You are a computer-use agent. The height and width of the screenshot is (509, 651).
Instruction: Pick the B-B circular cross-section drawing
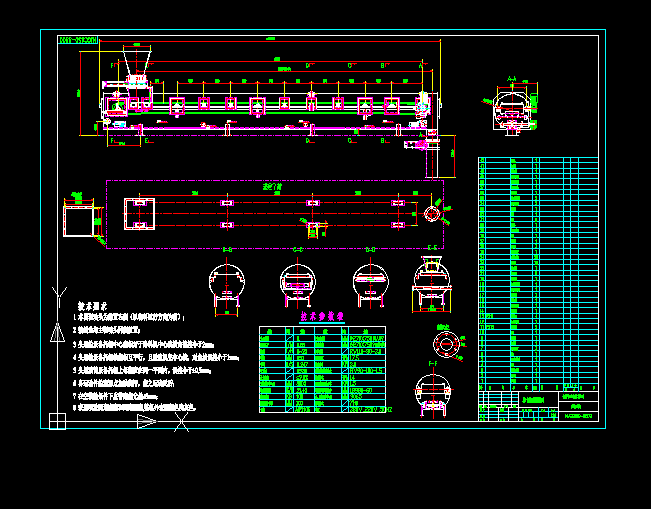click(227, 287)
